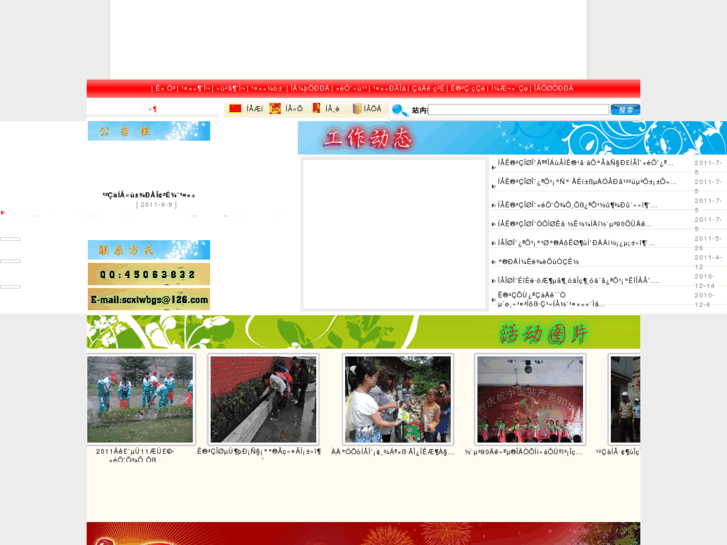Image resolution: width=727 pixels, height=545 pixels.
Task: Click the caption starting with 2011 under the cleaning photo
Action: pyautogui.click(x=135, y=455)
